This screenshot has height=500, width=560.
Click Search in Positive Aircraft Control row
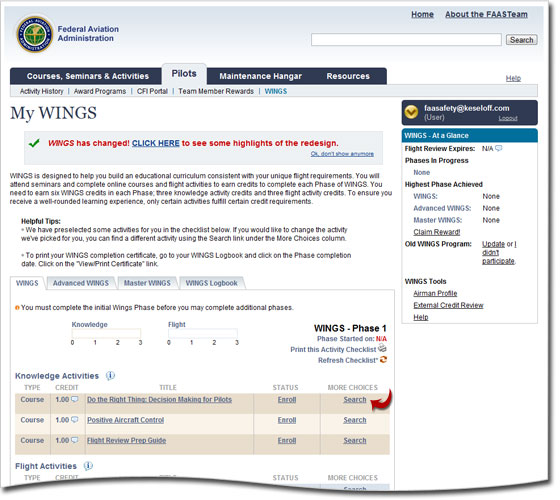355,420
